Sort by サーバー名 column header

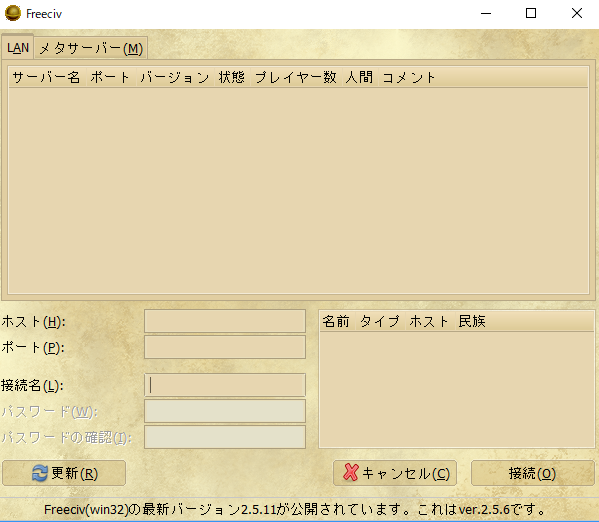point(47,78)
